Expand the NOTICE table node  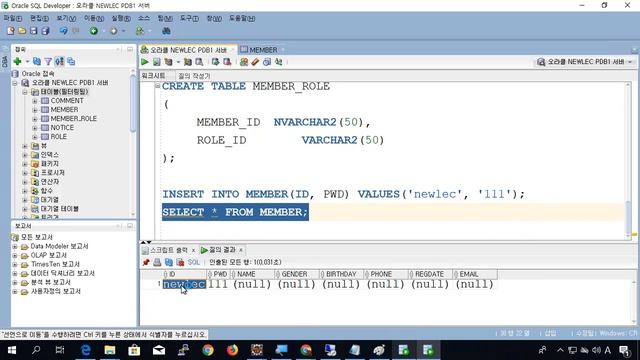(x=35, y=128)
